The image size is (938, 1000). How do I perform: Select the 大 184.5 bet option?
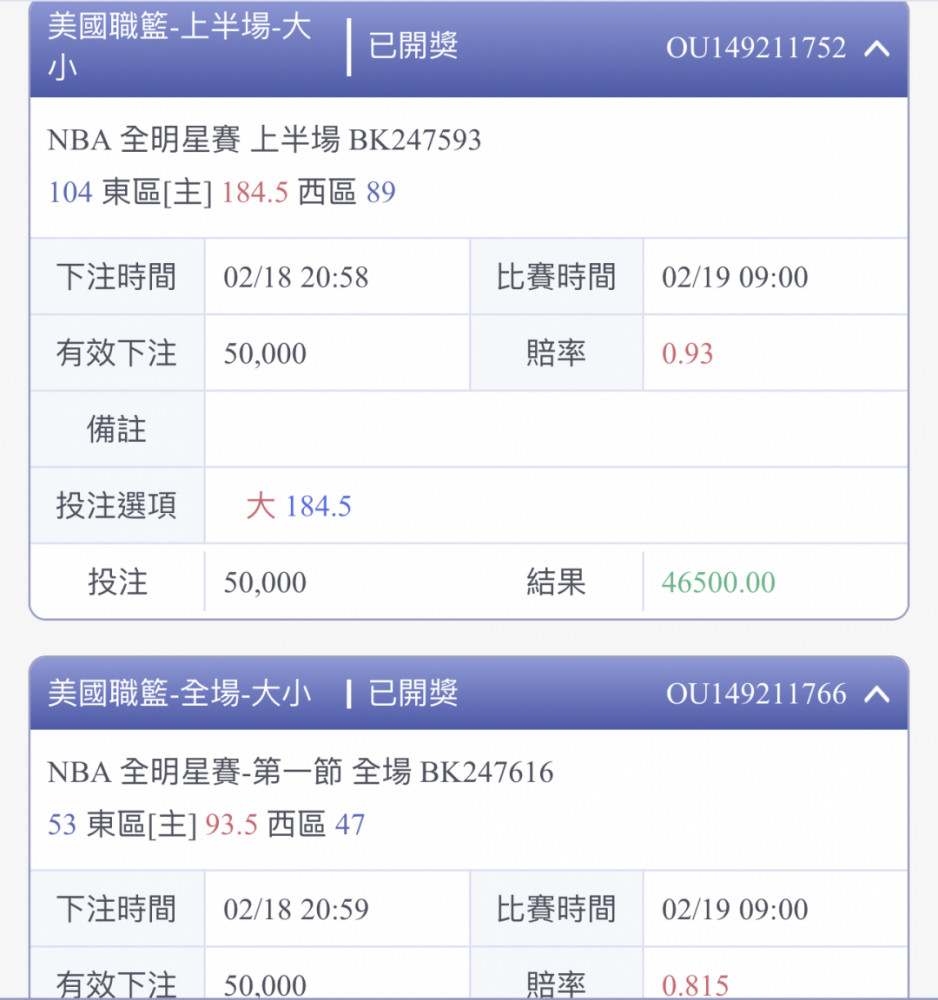298,506
